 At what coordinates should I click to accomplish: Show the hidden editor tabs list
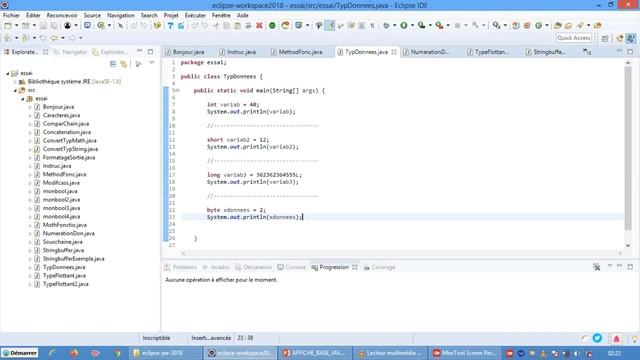(587, 52)
